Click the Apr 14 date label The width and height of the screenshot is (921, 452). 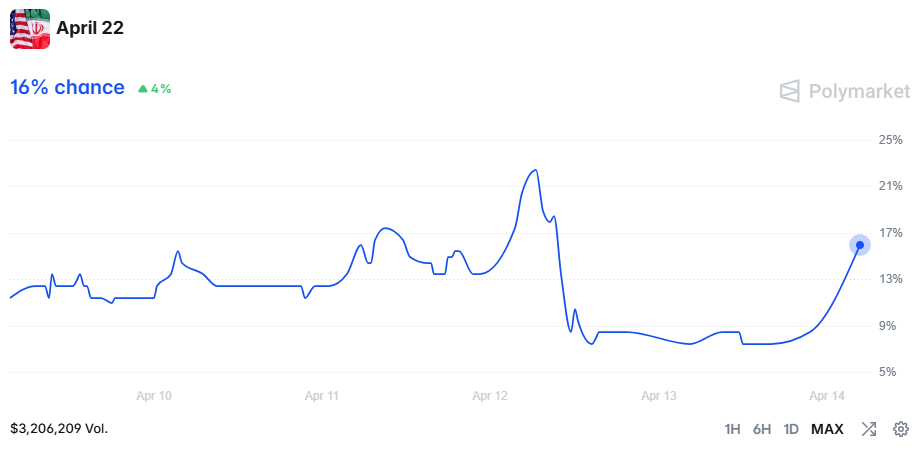[828, 396]
